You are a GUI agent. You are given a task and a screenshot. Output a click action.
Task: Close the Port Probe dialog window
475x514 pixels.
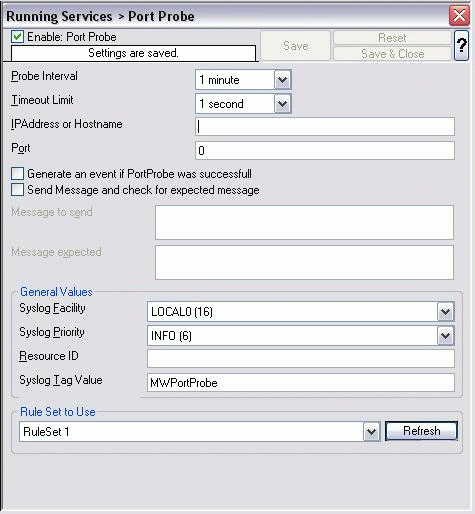[x=459, y=15]
